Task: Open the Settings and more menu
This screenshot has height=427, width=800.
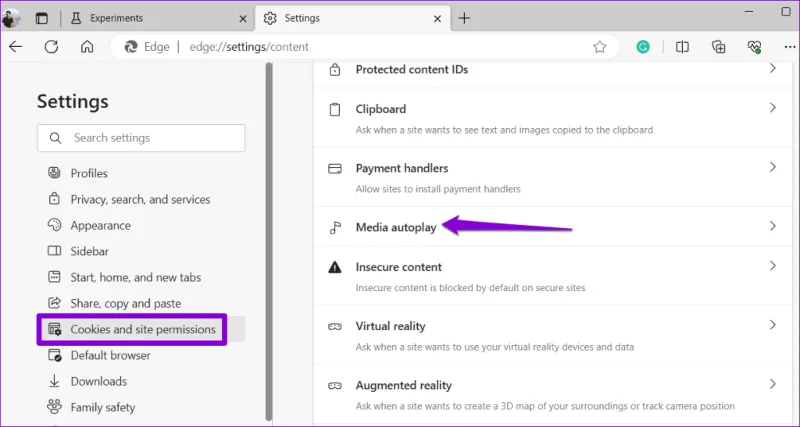Action: coord(789,47)
